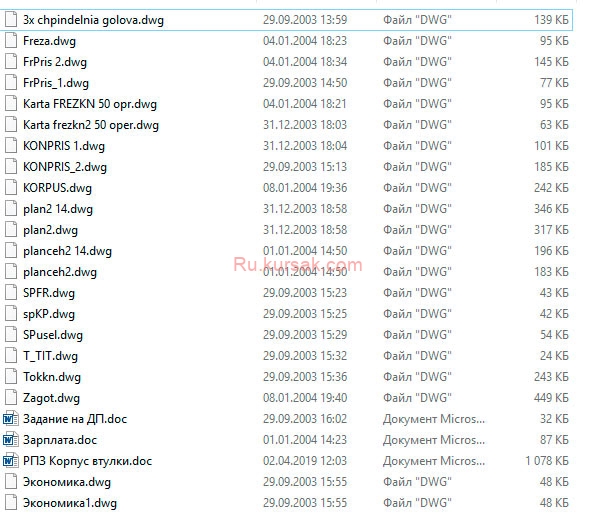Click Word icon of РПЗ Корпус втулки.doc

point(10,461)
